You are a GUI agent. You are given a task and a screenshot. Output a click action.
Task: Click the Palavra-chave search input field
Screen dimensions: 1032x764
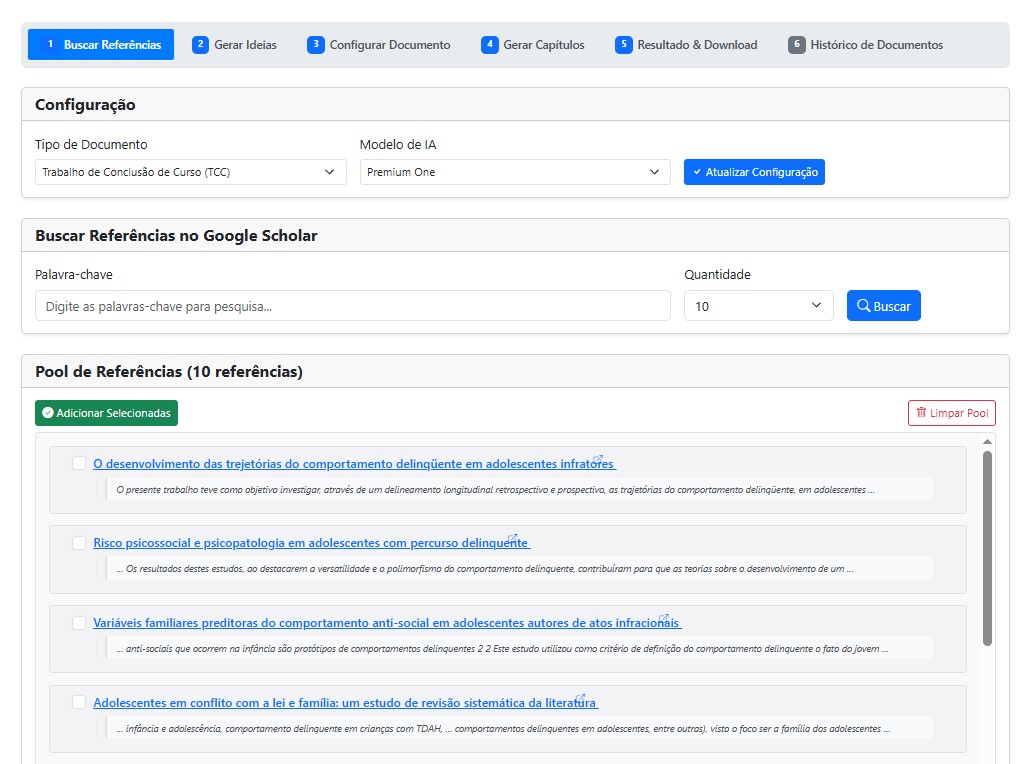[x=352, y=306]
